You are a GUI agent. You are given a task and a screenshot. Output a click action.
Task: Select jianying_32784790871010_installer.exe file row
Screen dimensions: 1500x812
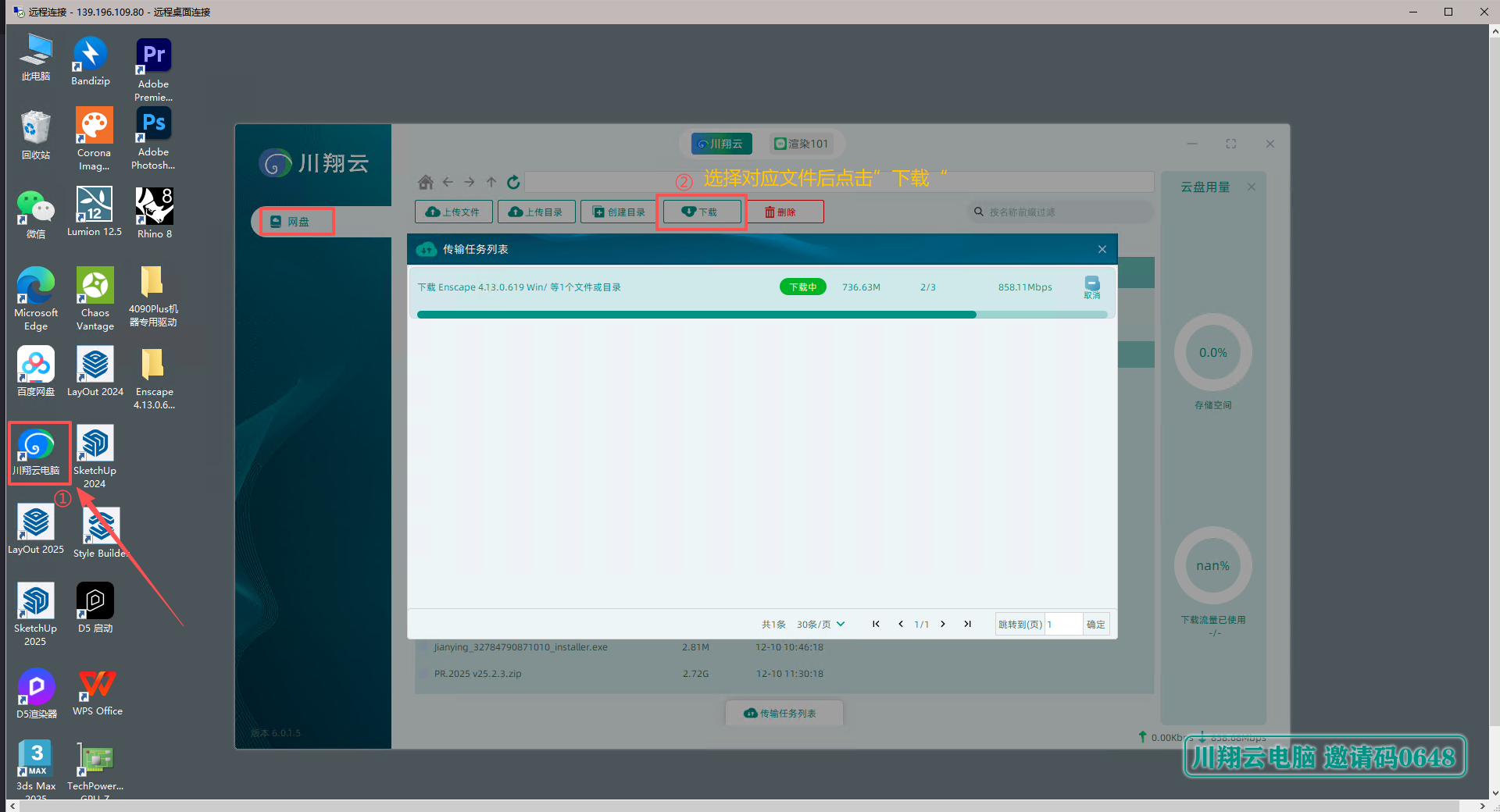point(784,647)
